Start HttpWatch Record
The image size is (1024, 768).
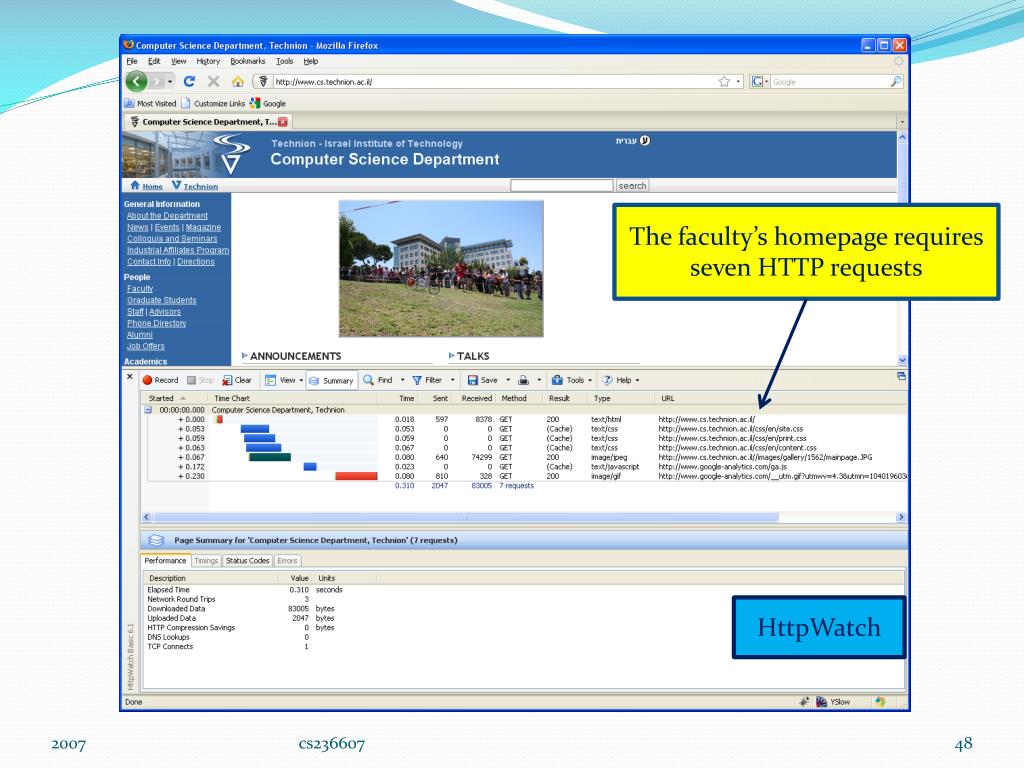[161, 380]
